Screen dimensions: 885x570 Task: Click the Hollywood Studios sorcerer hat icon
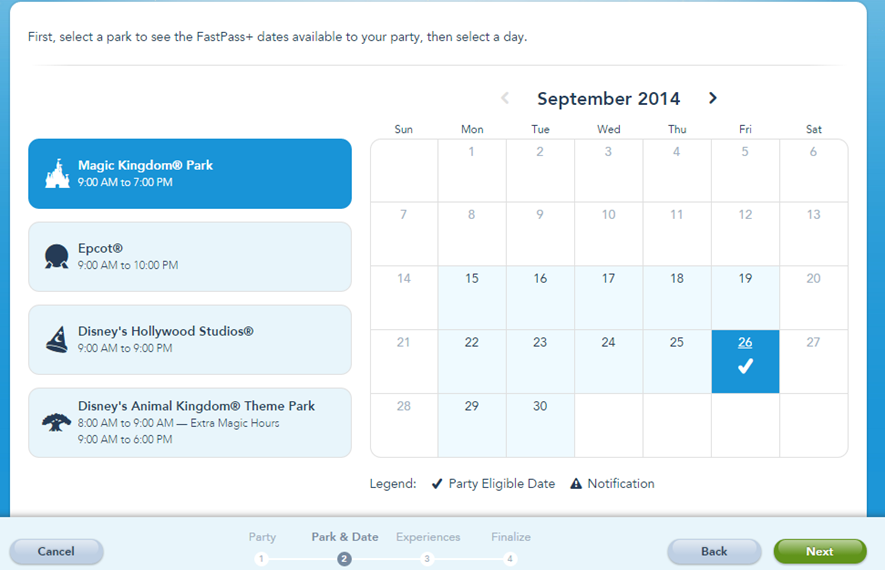(56, 340)
